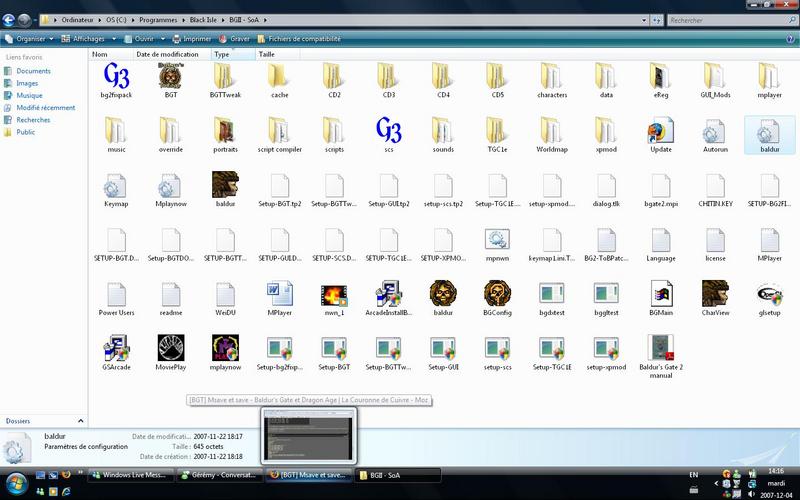The height and width of the screenshot is (500, 800).
Task: Click the volume icon in system tray
Action: pyautogui.click(x=751, y=493)
